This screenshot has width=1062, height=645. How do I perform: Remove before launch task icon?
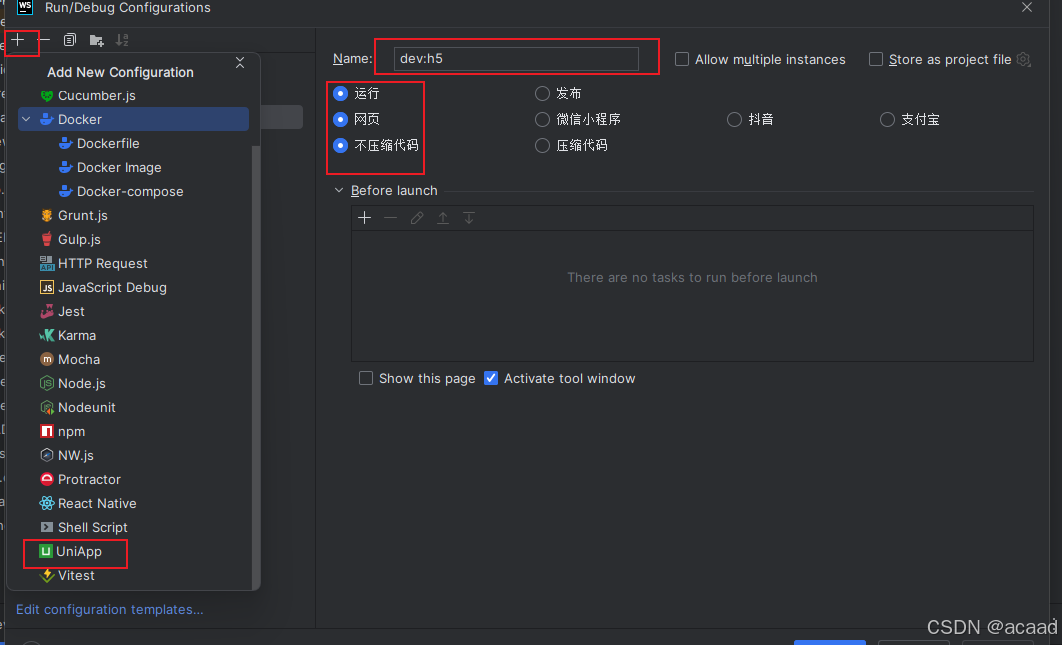pyautogui.click(x=390, y=217)
